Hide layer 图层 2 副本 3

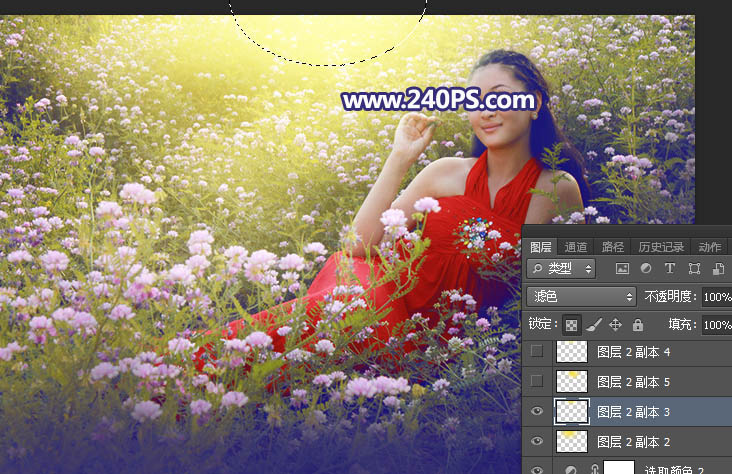point(538,411)
